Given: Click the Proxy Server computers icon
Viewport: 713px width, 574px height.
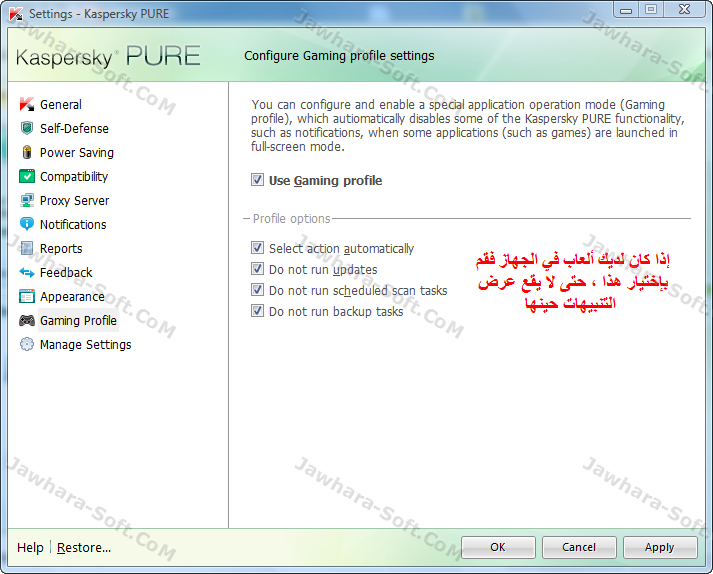Looking at the screenshot, I should click(27, 200).
